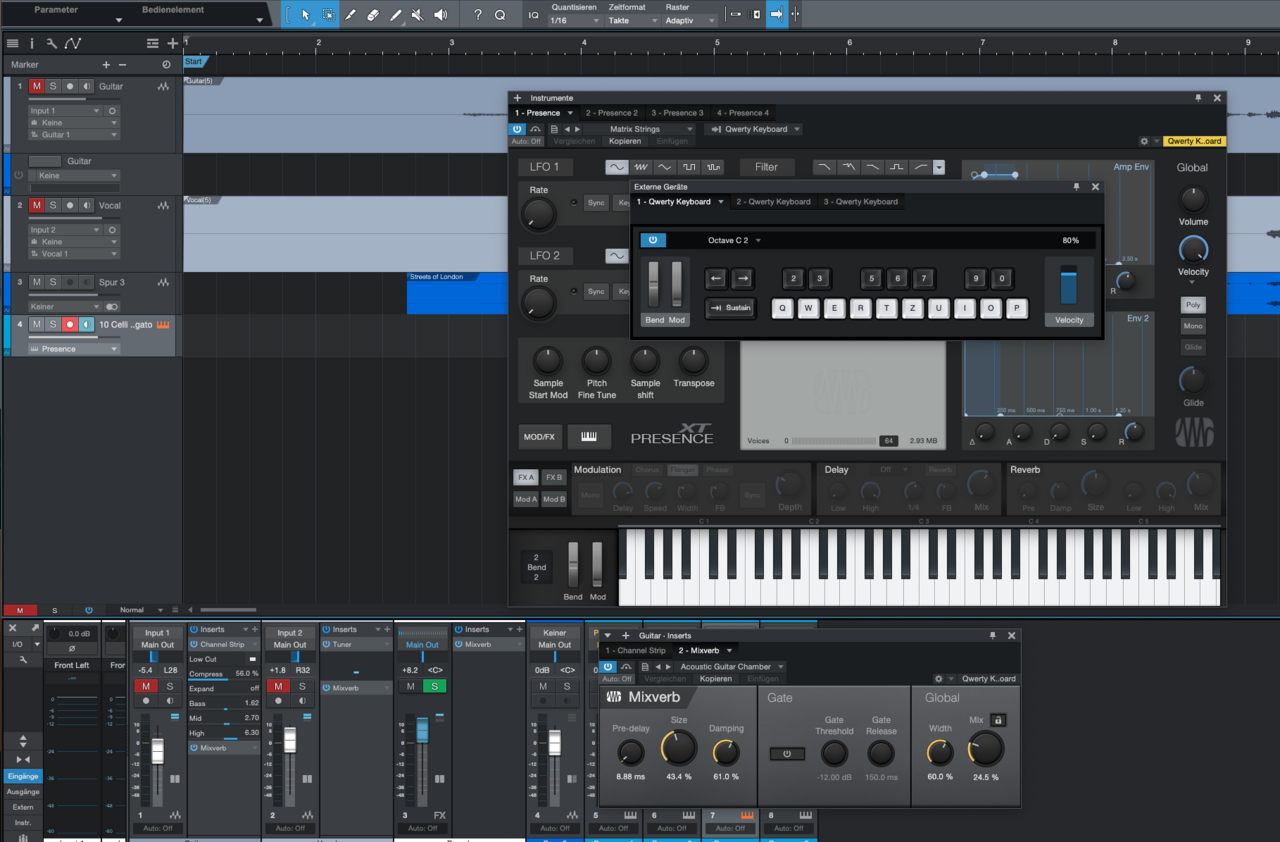Toggle the Mixverb Gate power button
1280x842 pixels.
point(787,754)
